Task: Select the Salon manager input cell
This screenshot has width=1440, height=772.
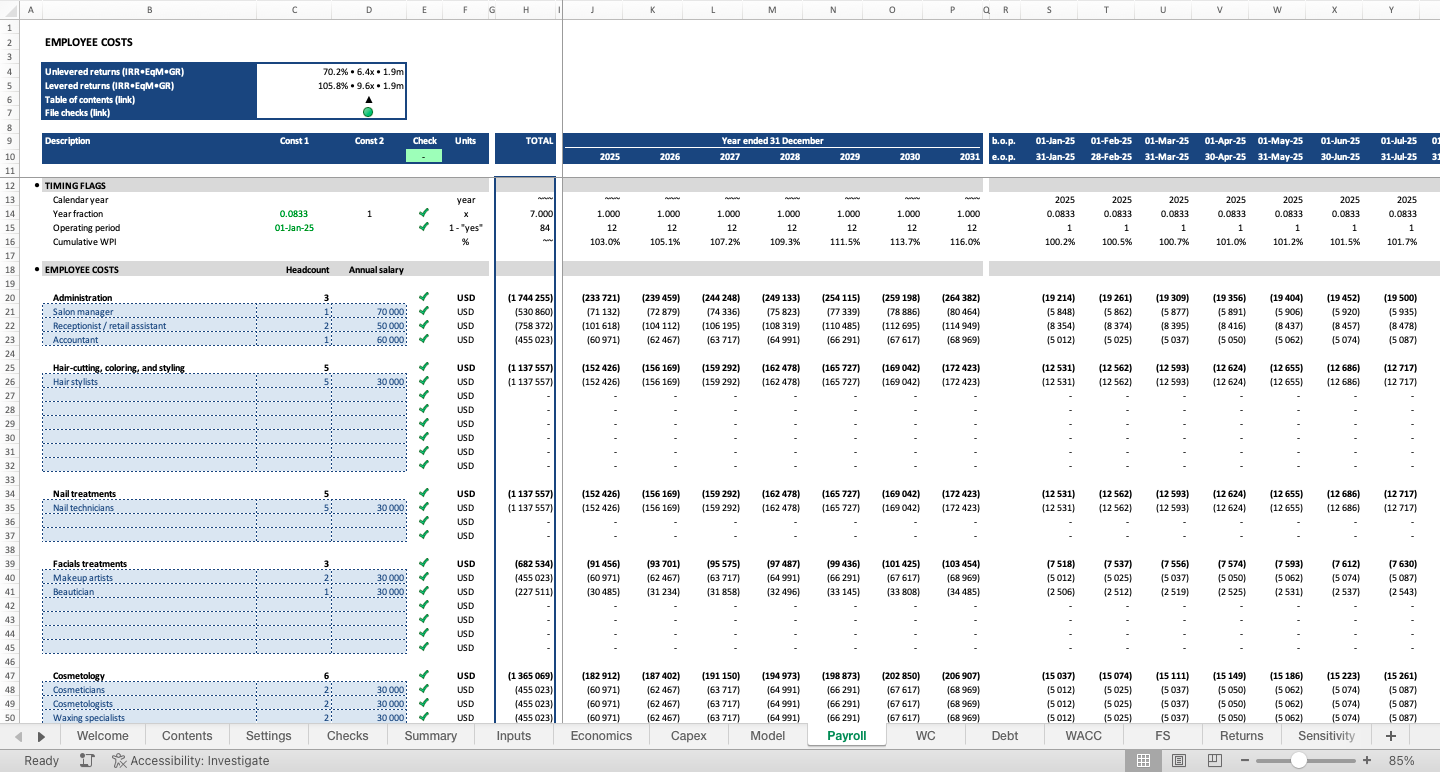Action: (149, 311)
